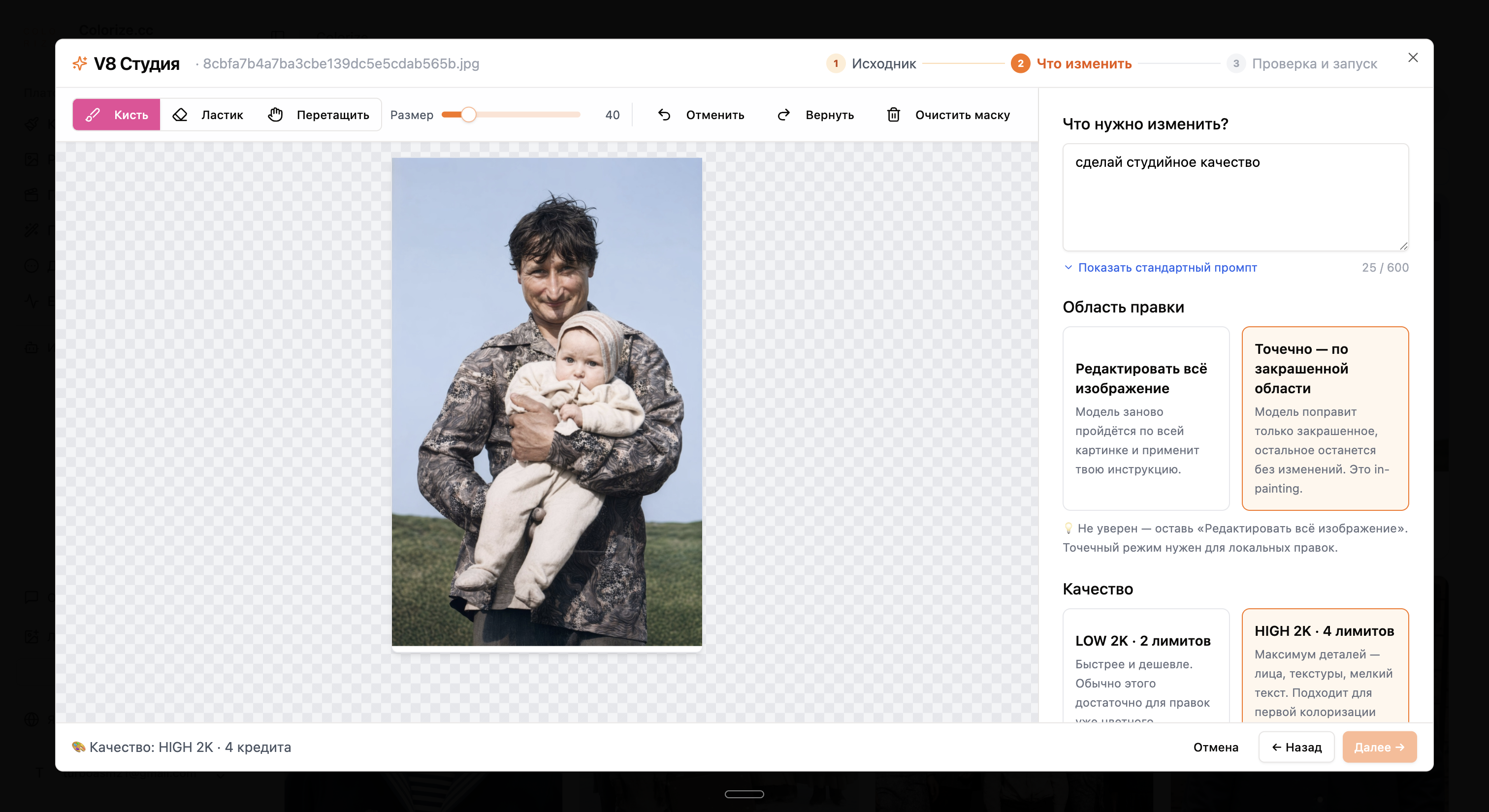Click the redo arrow icon next to Вернуть
This screenshot has width=1489, height=812.
click(x=784, y=115)
